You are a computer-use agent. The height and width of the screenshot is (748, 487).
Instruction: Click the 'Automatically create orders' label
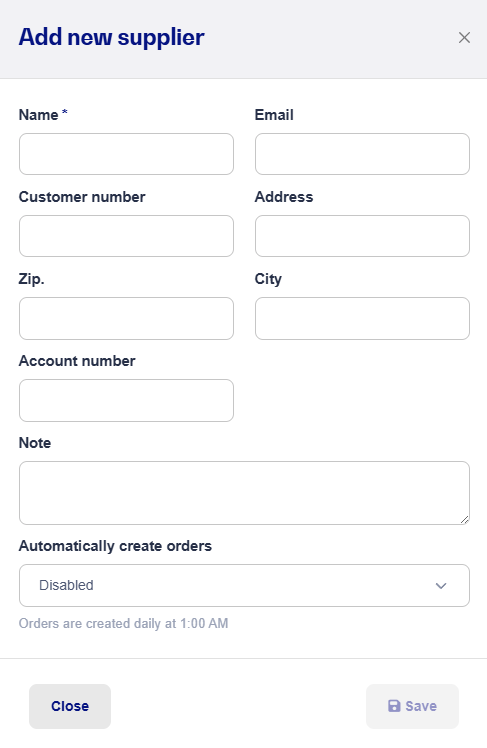point(115,546)
